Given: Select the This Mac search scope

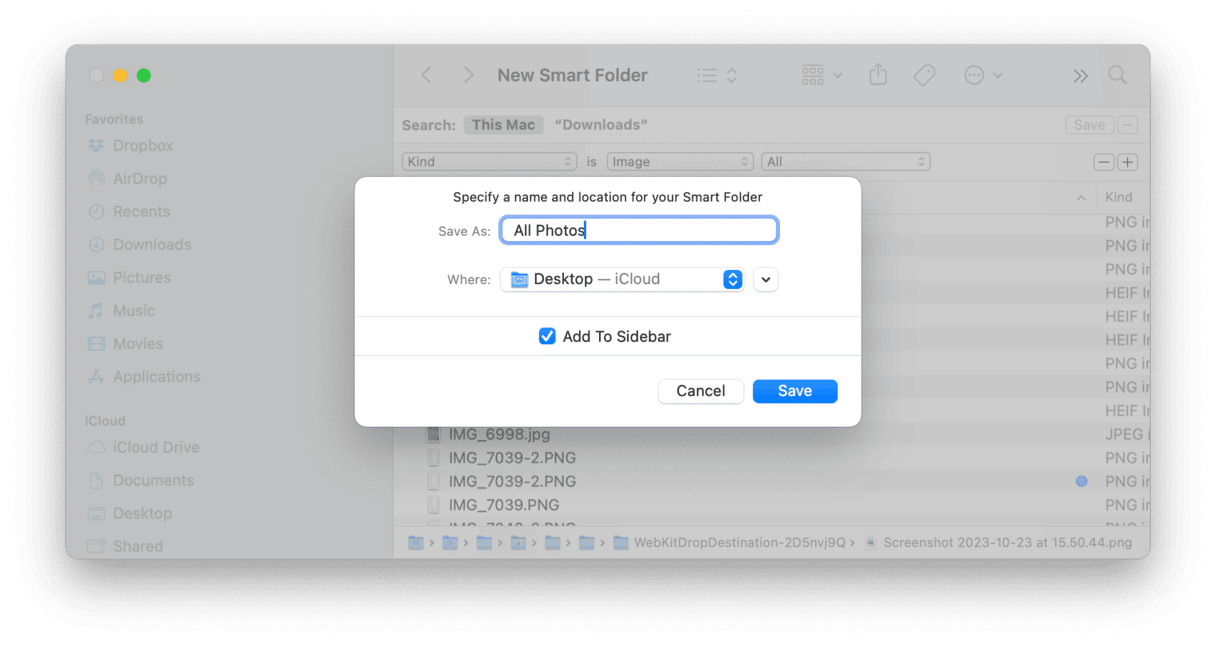Looking at the screenshot, I should (x=503, y=125).
